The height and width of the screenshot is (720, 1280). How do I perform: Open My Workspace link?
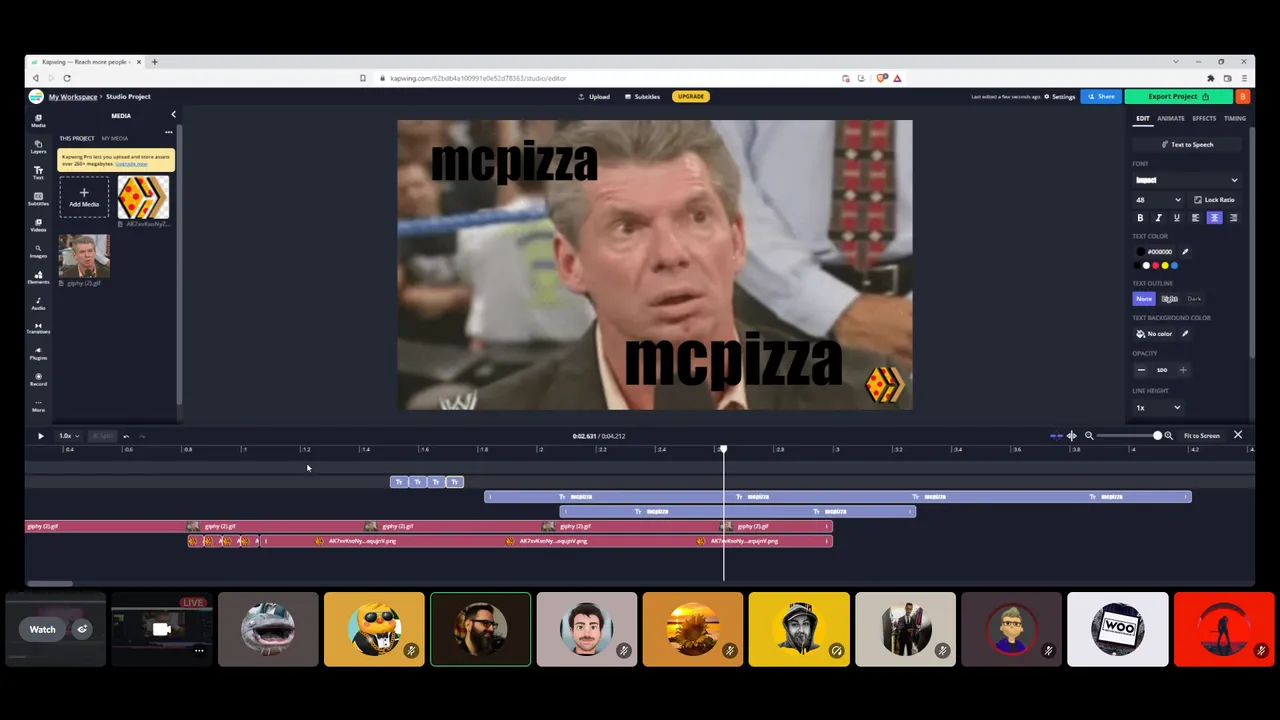tap(73, 97)
